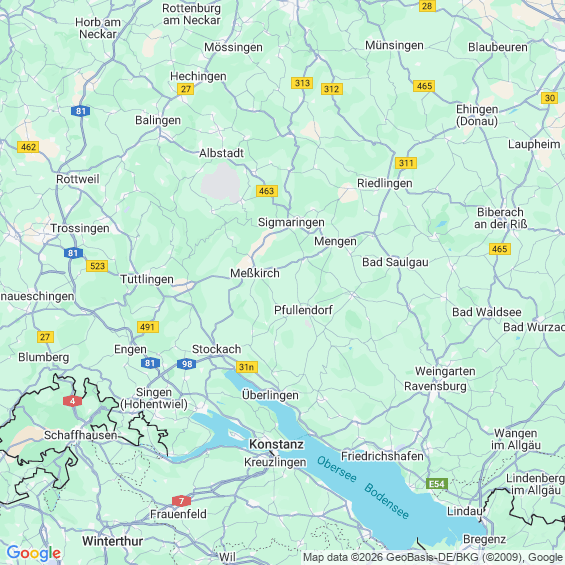
Task: Click the yellow 463 road shield
Action: [267, 191]
